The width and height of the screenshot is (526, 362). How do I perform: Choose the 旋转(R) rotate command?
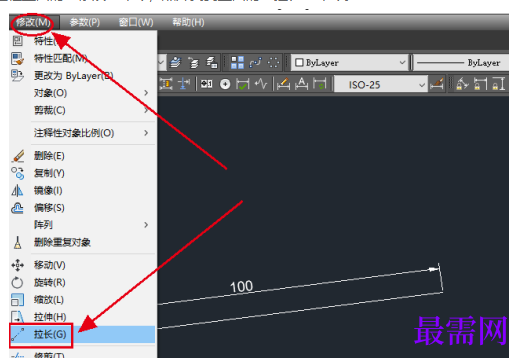tap(83, 283)
